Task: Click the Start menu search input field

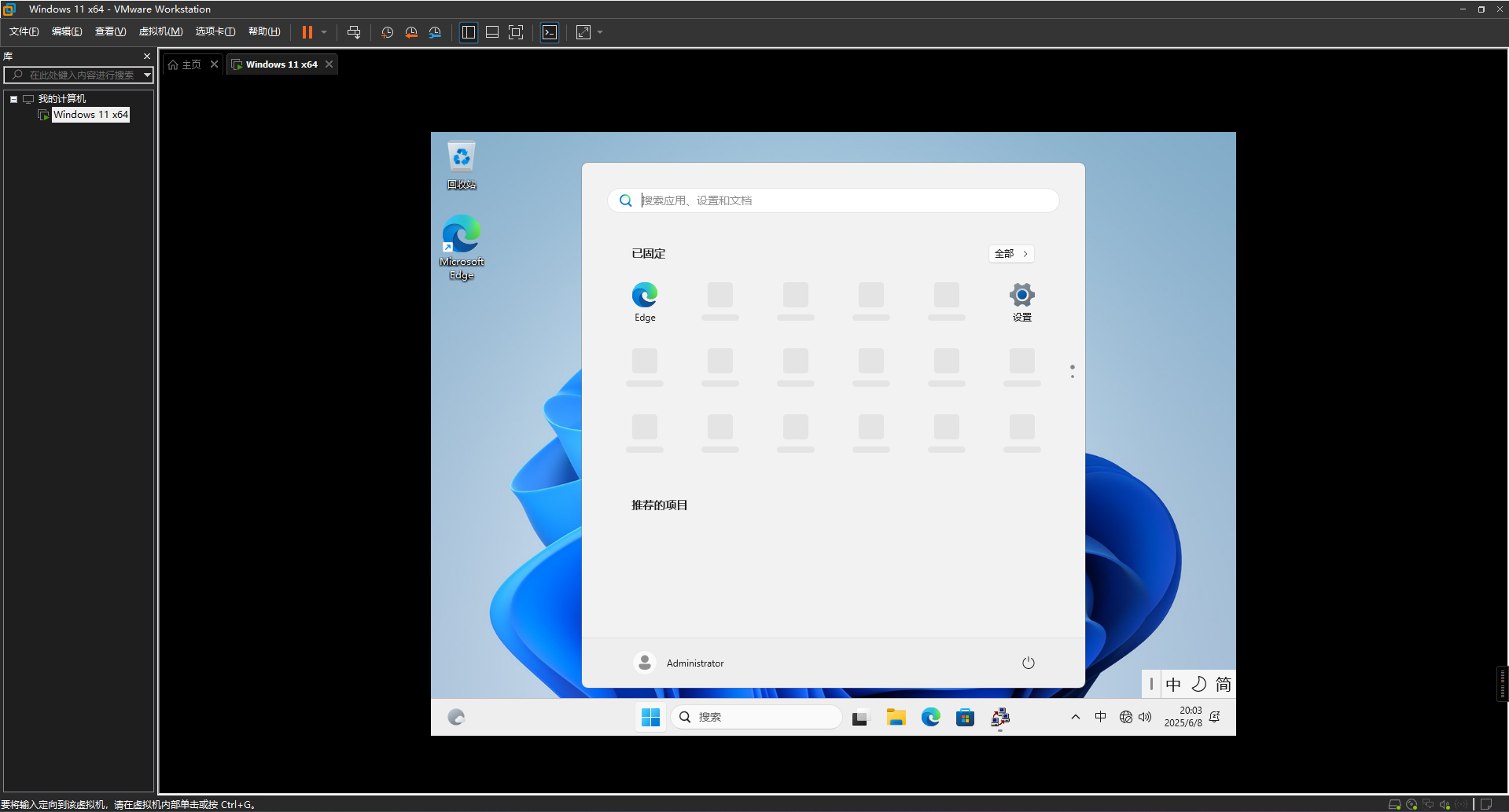Action: [832, 200]
